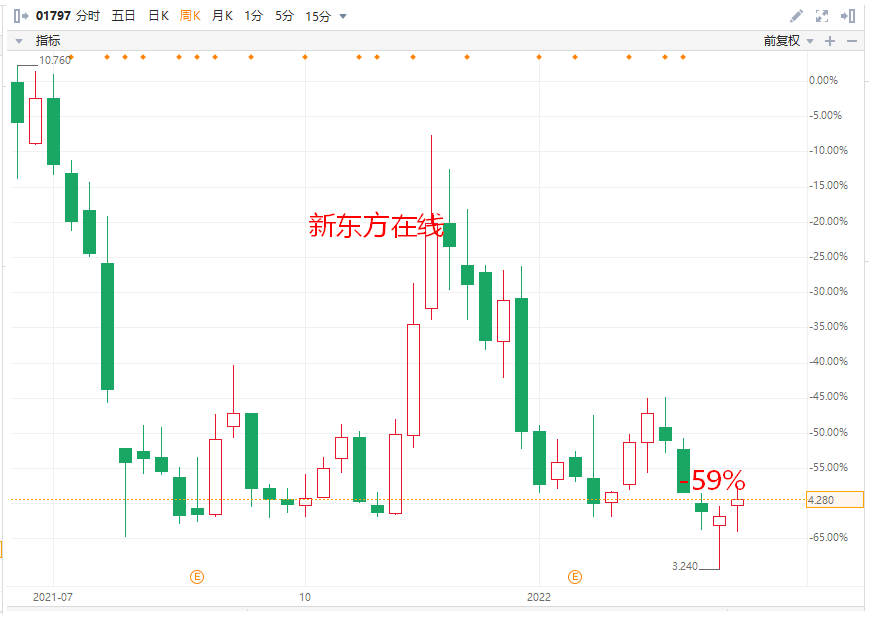Viewport: 871px width, 622px height.
Task: Zoom out chart with minus icon
Action: pyautogui.click(x=852, y=41)
